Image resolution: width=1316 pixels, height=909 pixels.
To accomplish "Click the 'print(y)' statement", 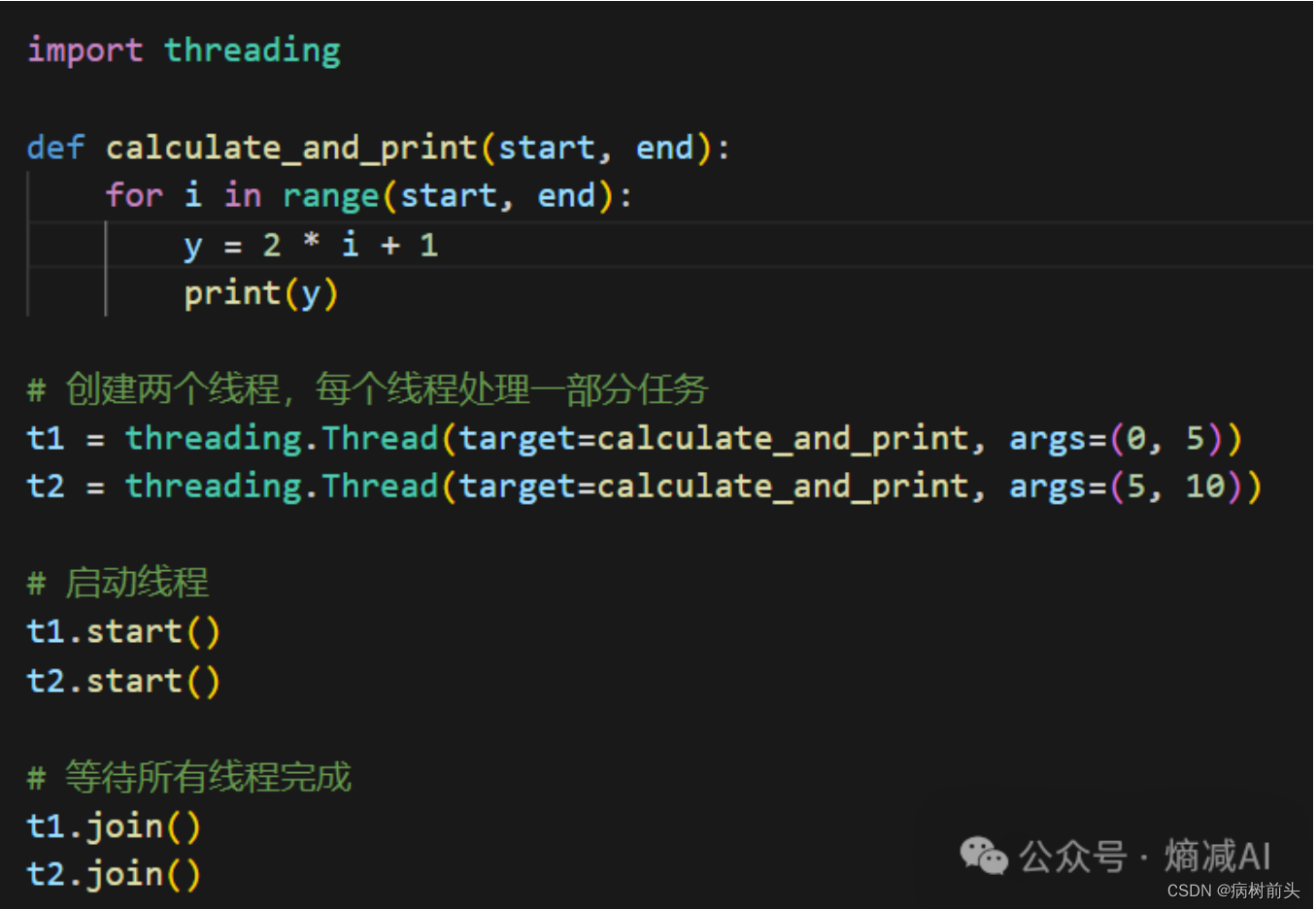I will point(261,293).
